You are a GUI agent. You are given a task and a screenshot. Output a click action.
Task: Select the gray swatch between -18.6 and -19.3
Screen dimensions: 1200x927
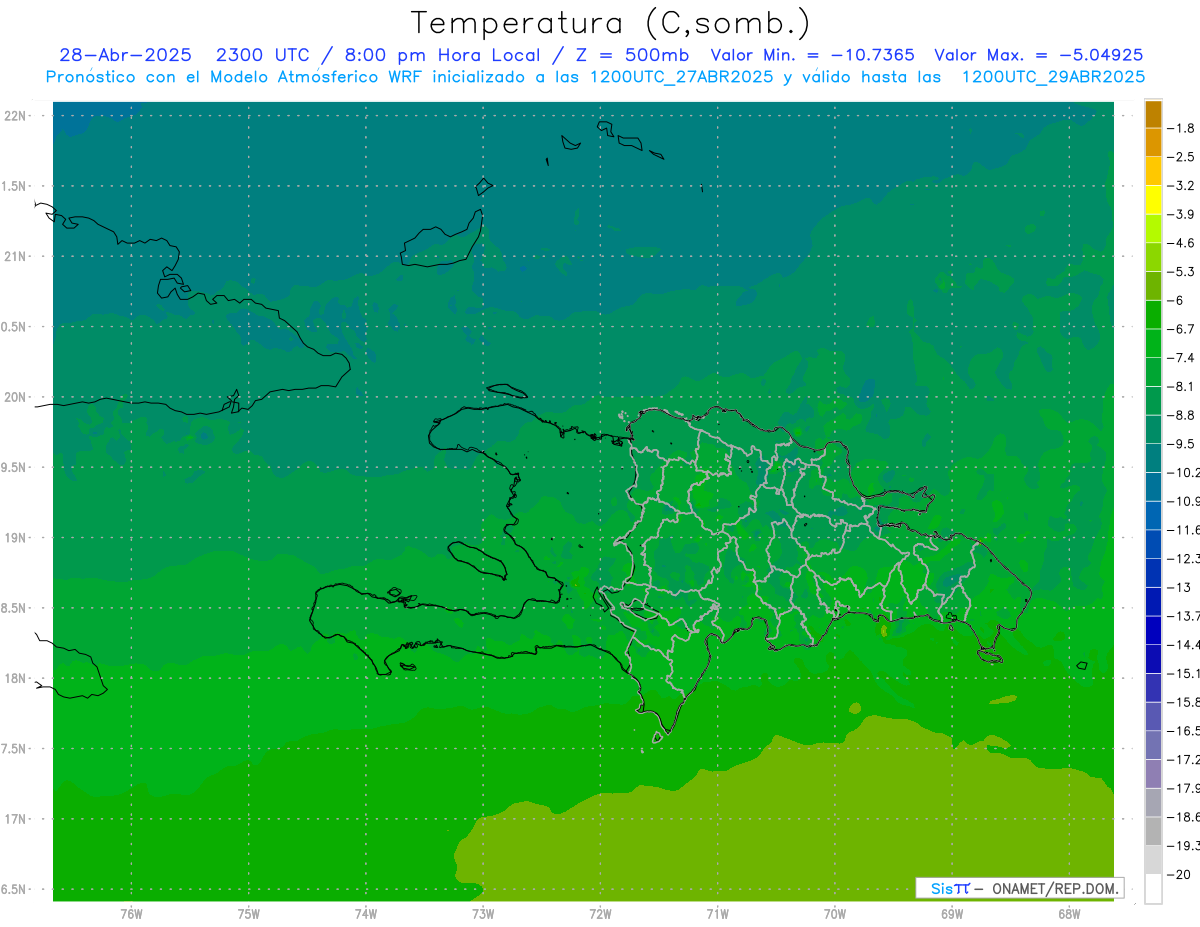(x=1153, y=831)
